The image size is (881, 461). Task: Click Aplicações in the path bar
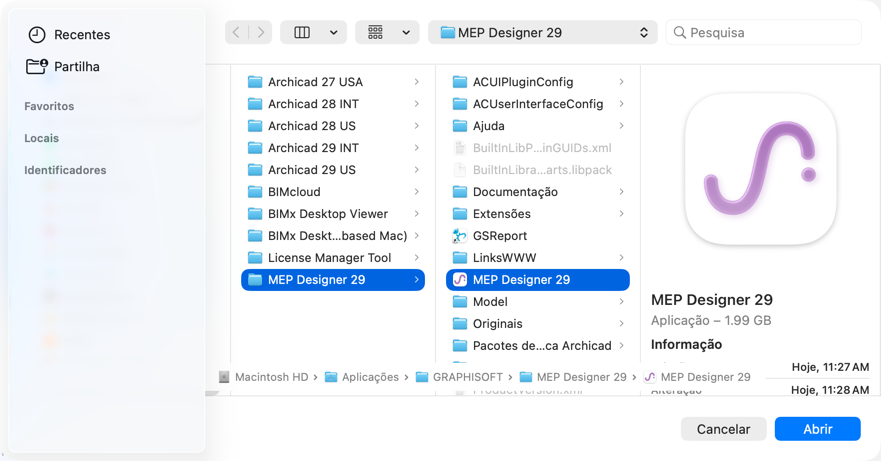coord(362,377)
